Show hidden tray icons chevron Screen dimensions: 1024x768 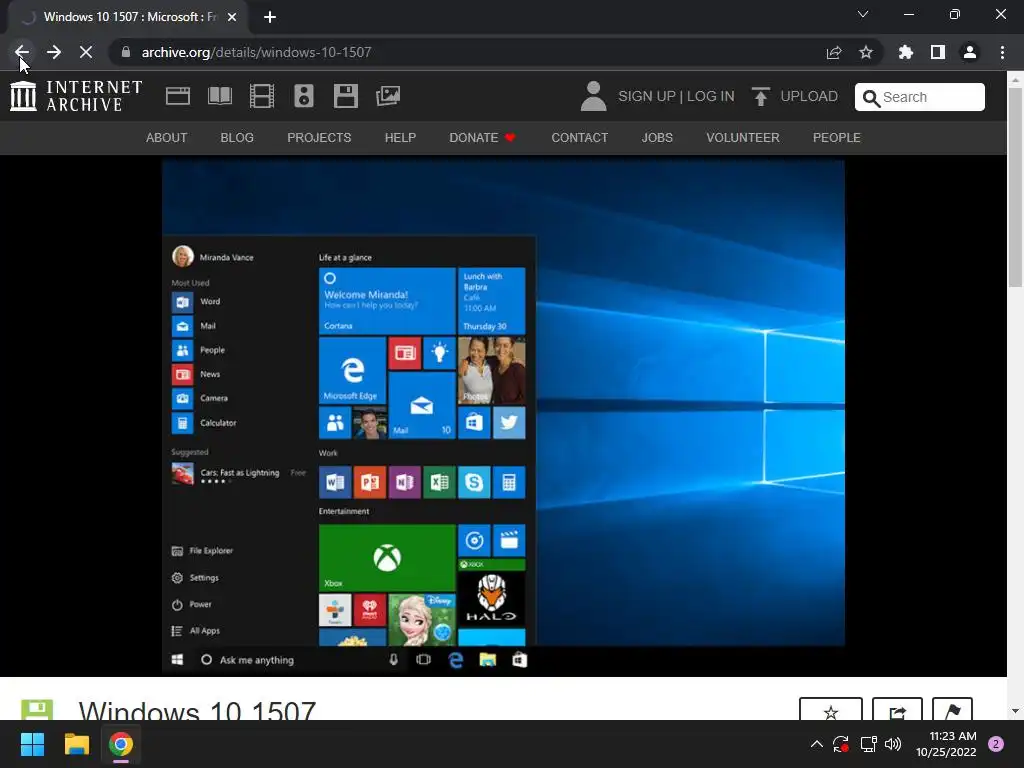coord(816,744)
